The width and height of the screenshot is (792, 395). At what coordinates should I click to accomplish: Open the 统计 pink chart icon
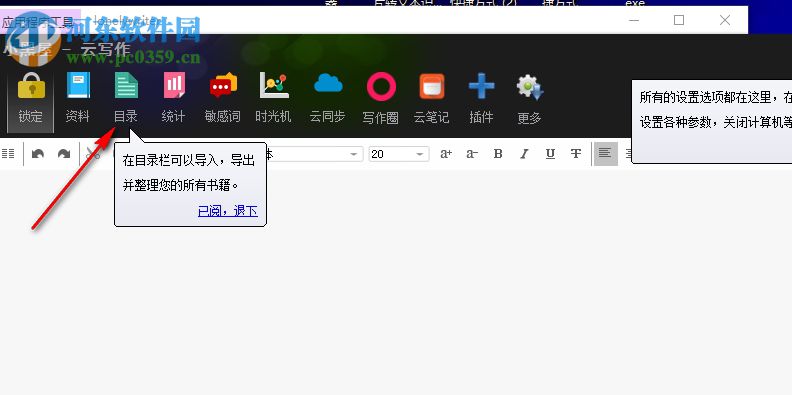click(x=174, y=85)
